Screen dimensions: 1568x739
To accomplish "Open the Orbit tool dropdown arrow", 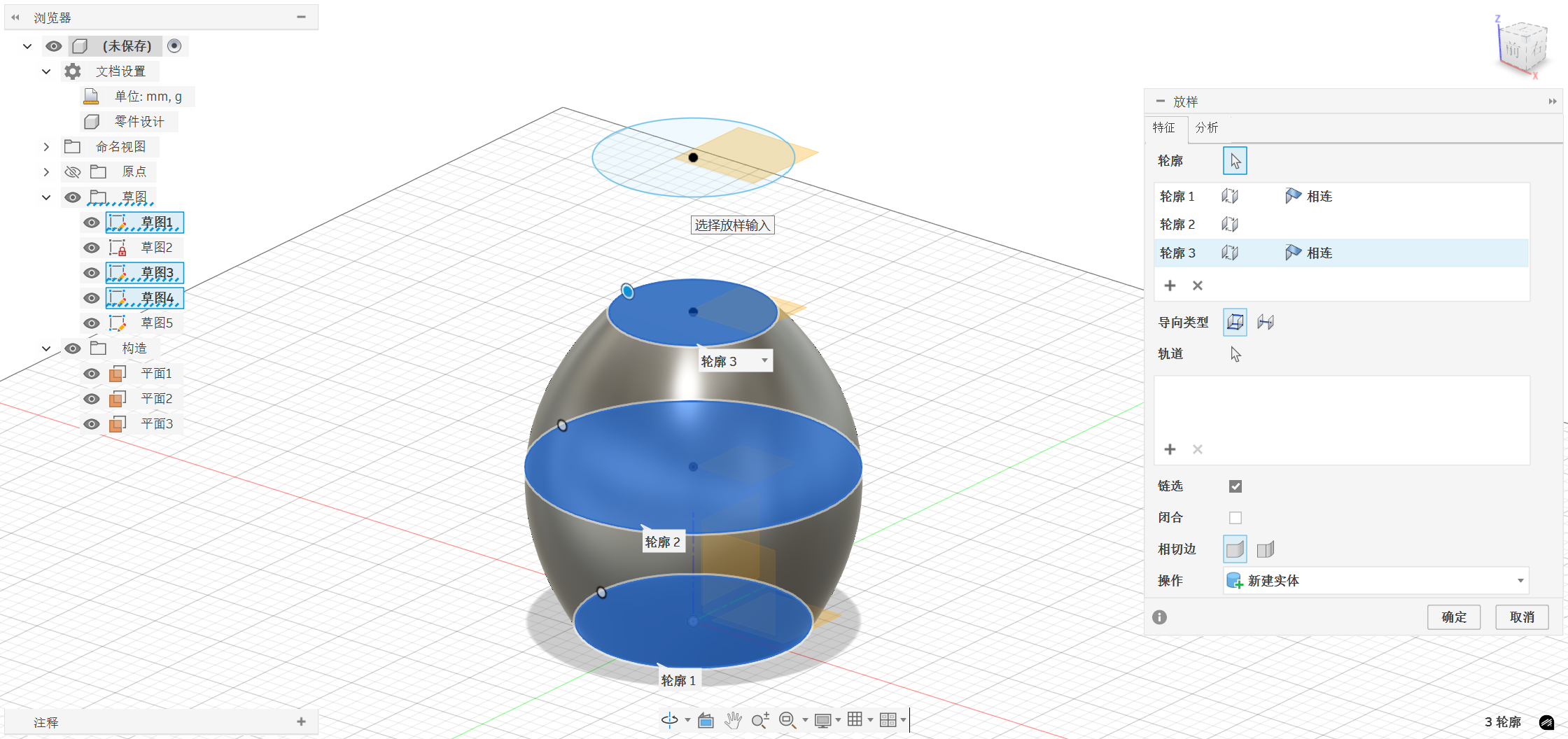I will [687, 720].
